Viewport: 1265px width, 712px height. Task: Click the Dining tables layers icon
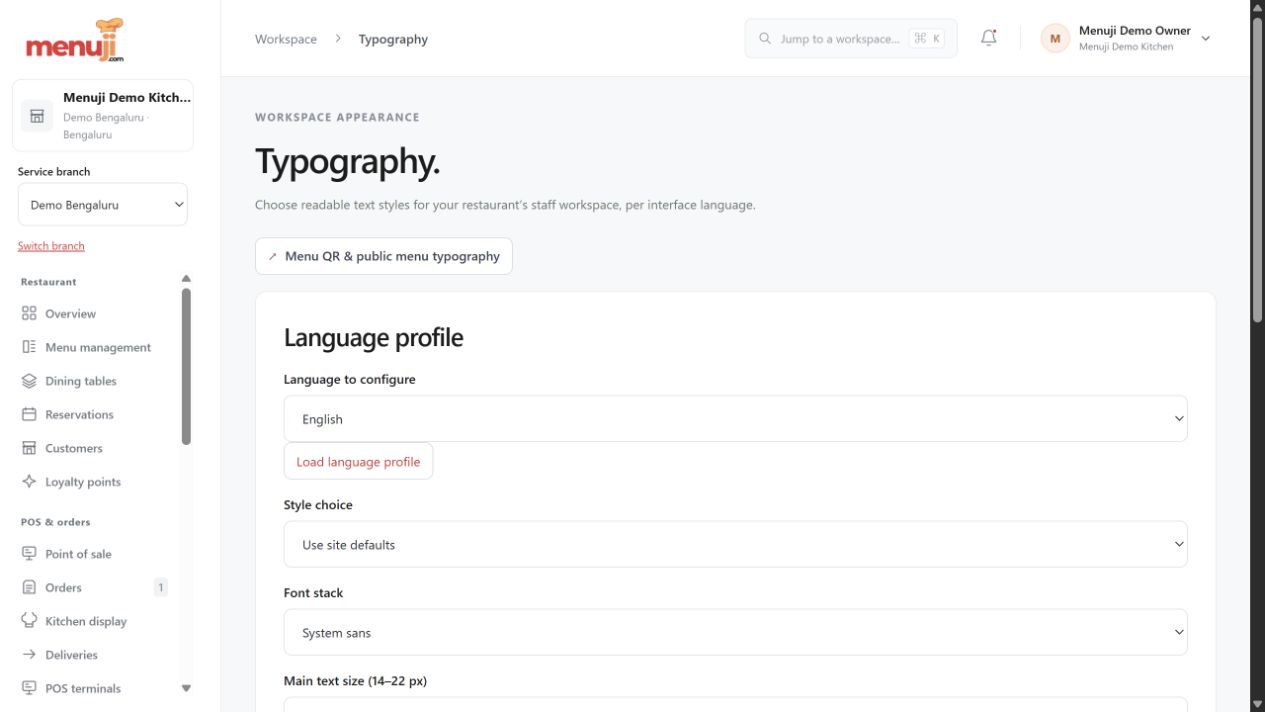(29, 381)
